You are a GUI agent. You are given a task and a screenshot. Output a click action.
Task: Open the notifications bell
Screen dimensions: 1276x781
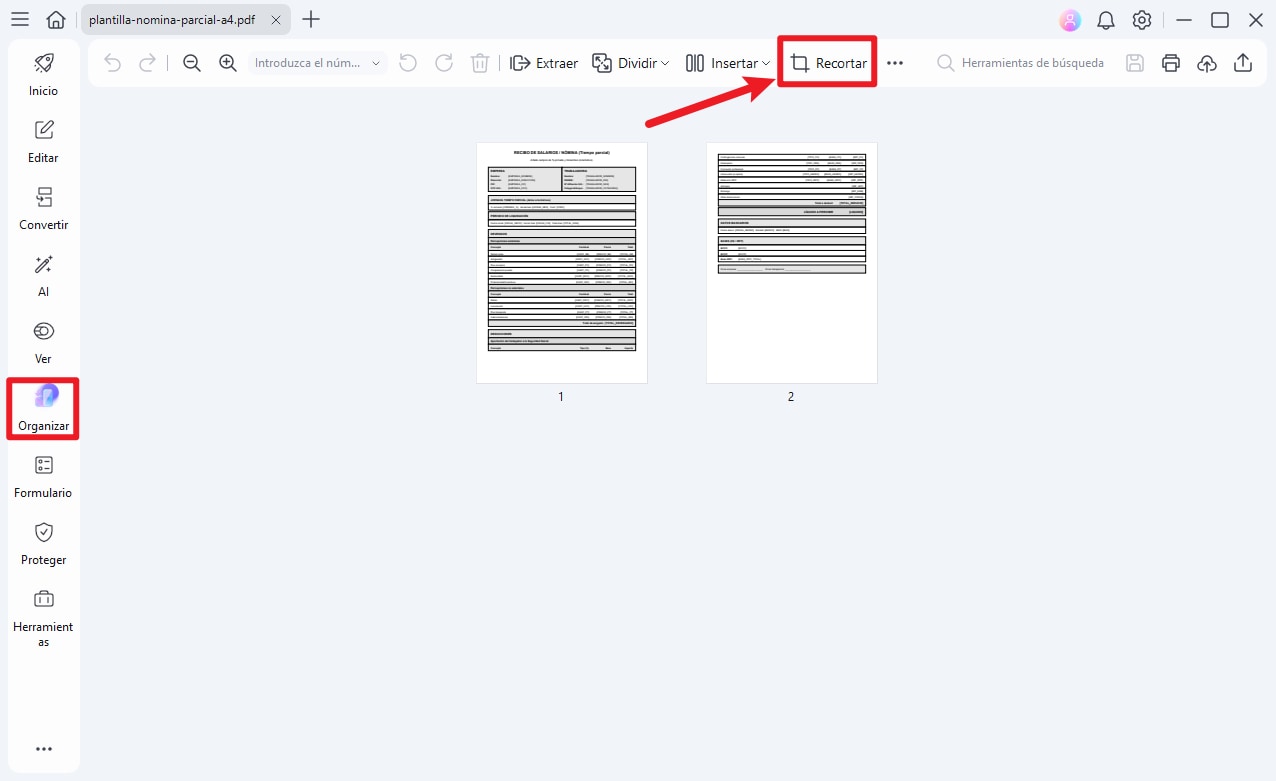1106,20
